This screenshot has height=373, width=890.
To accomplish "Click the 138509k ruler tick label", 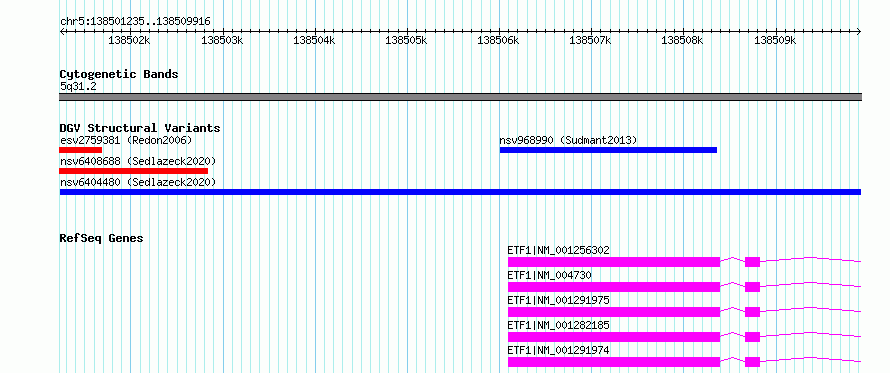I will (775, 40).
